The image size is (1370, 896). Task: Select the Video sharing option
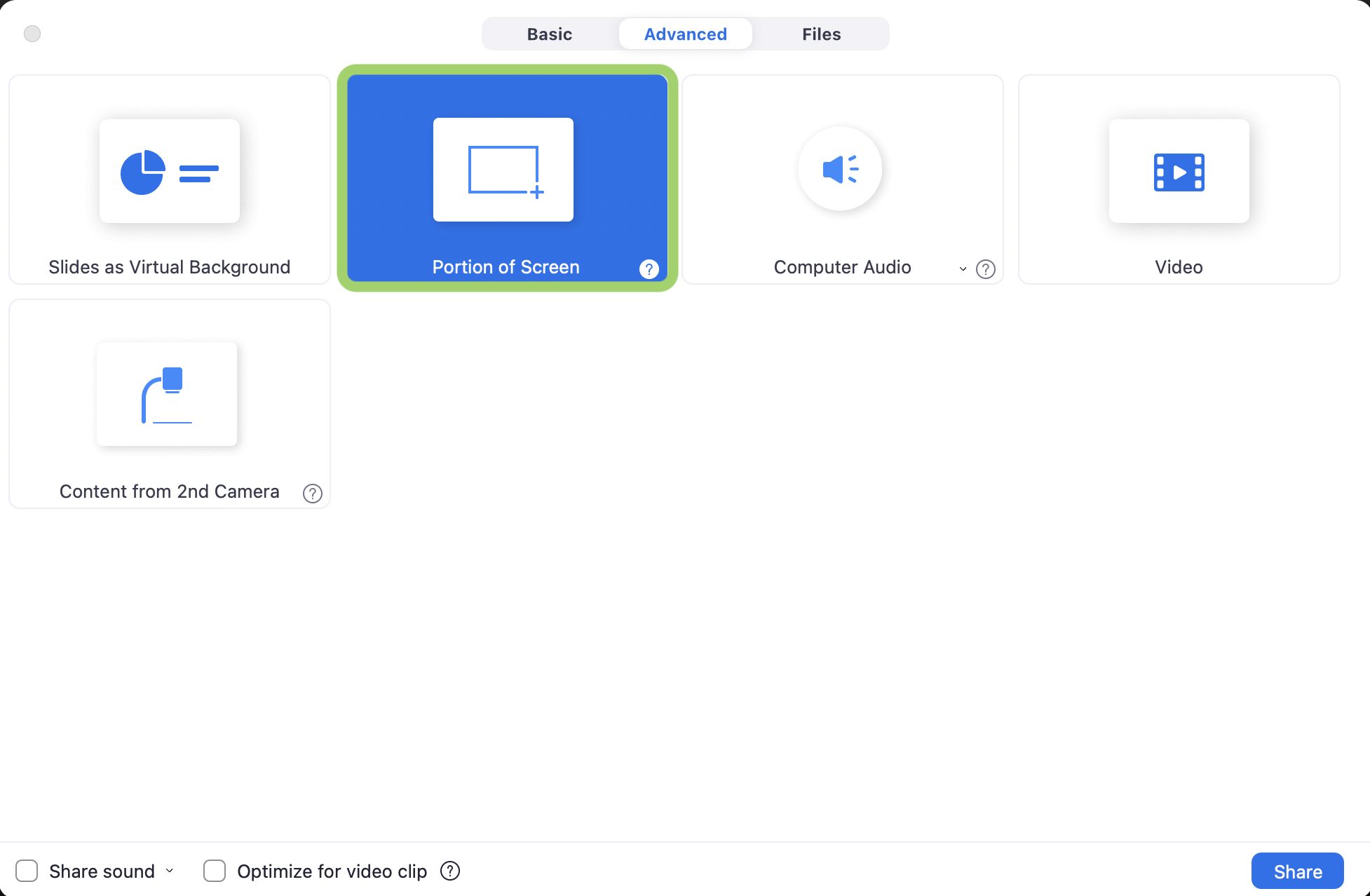pos(1179,179)
